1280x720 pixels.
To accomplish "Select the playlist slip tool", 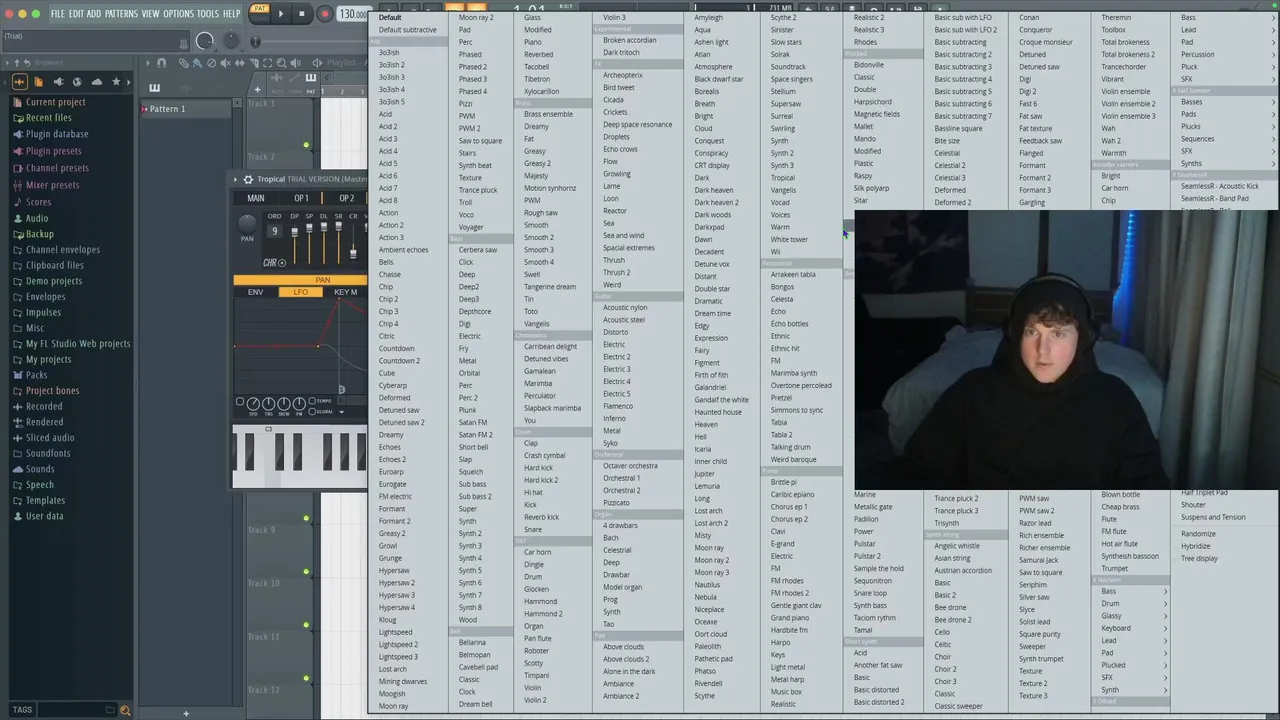I will pos(239,63).
